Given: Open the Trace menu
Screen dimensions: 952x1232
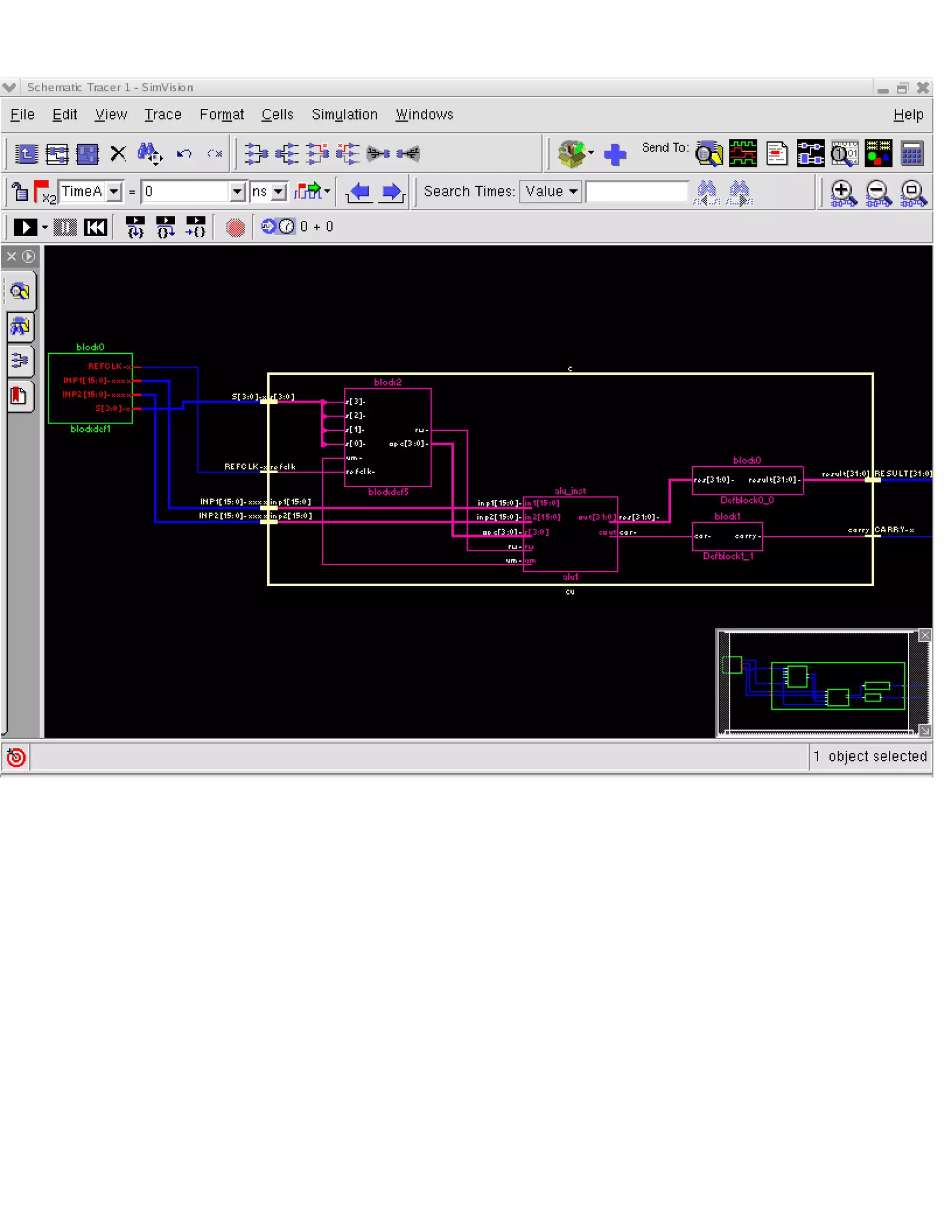Looking at the screenshot, I should [162, 114].
